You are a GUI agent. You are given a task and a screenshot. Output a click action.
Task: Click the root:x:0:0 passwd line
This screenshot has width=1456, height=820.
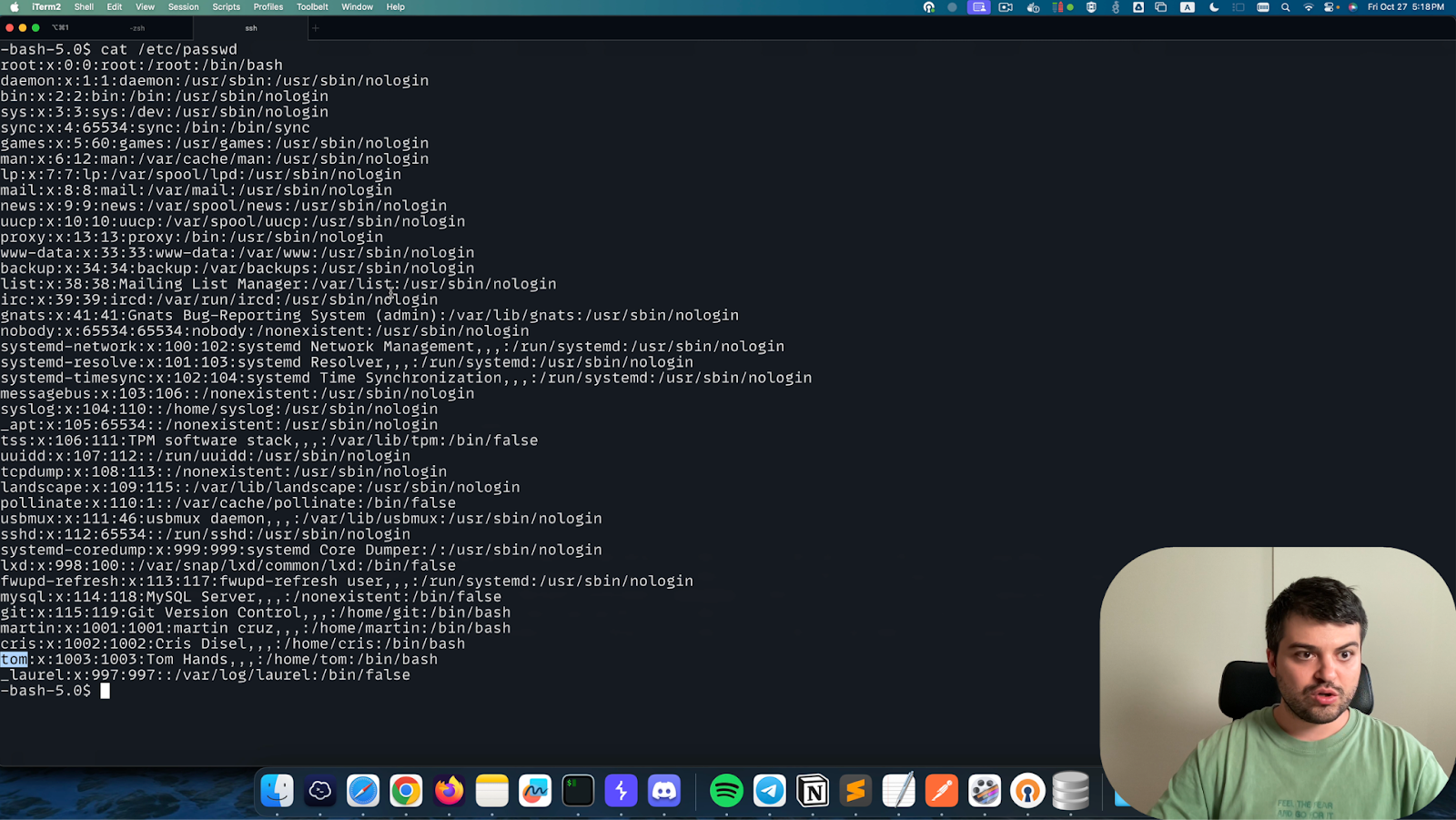click(x=142, y=65)
